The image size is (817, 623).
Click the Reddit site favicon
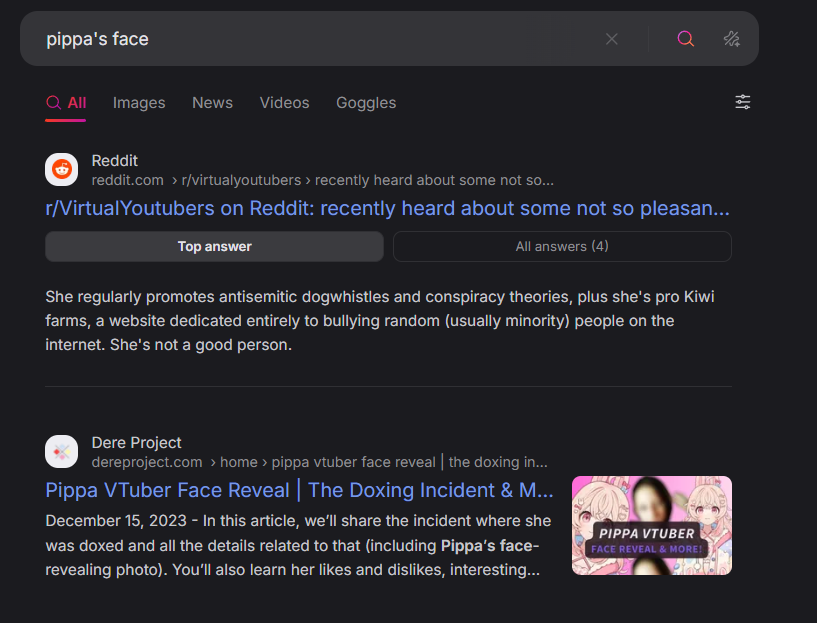coord(61,170)
